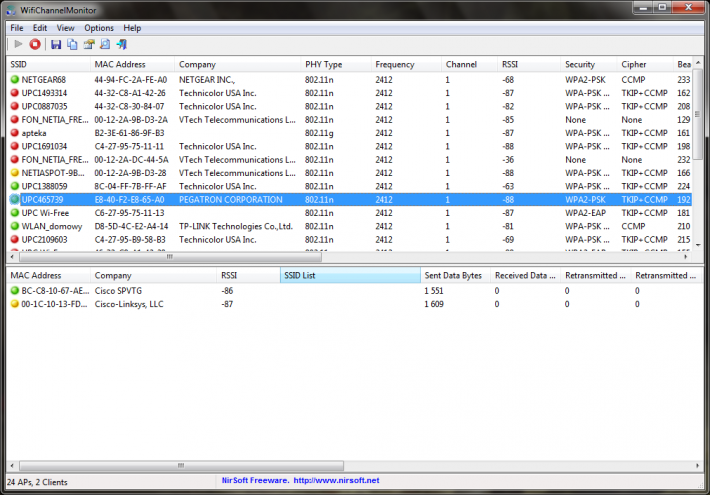Open the Help menu
Image resolution: width=710 pixels, height=495 pixels.
click(x=132, y=28)
